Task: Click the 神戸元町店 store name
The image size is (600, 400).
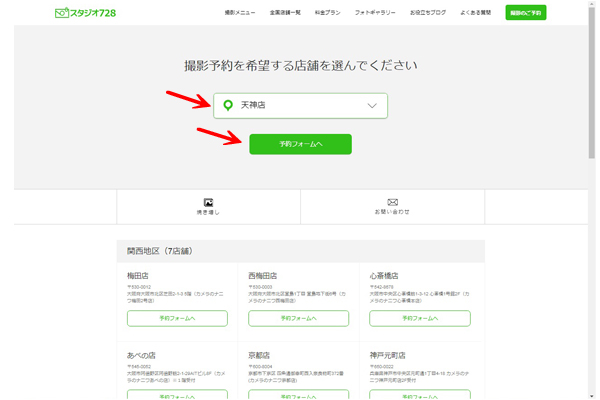Action: (388, 355)
